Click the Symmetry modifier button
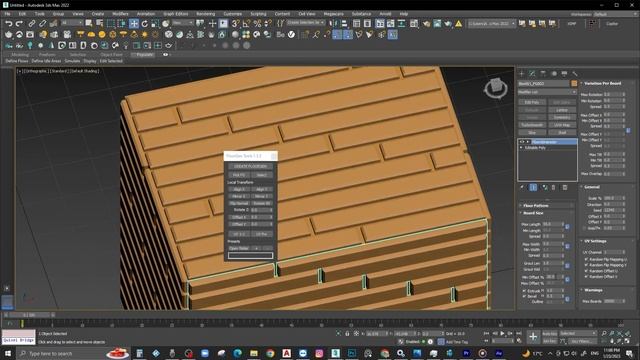 tap(562, 118)
